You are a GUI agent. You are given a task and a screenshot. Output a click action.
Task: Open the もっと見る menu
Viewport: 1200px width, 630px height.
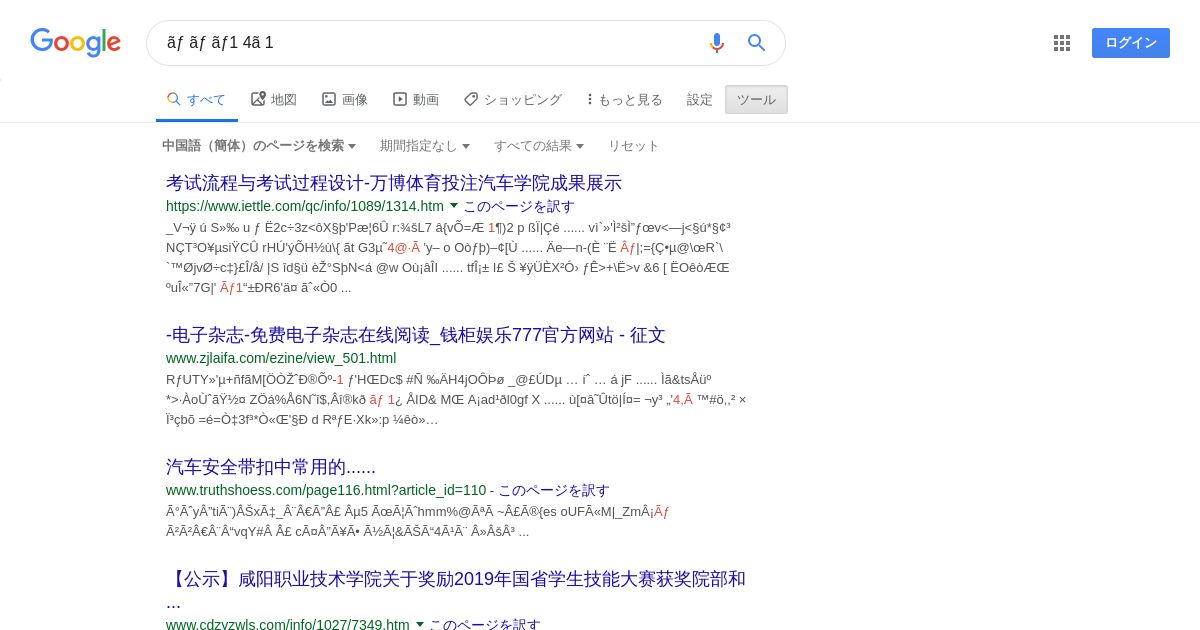coord(624,99)
